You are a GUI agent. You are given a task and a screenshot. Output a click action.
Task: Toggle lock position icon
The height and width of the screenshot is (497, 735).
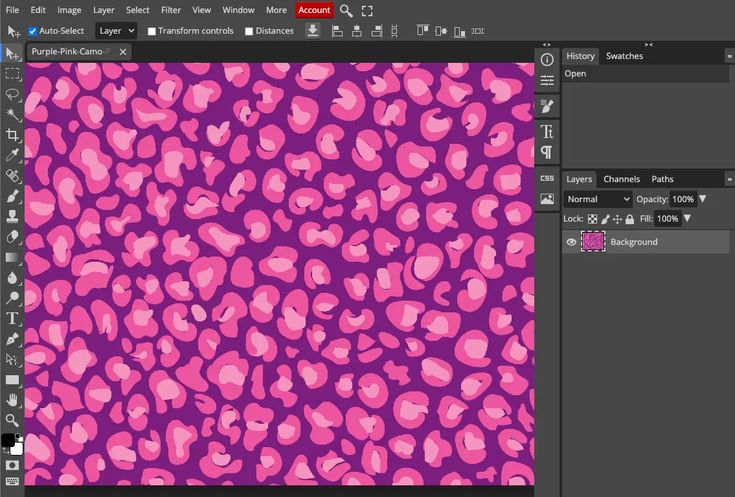click(x=617, y=219)
